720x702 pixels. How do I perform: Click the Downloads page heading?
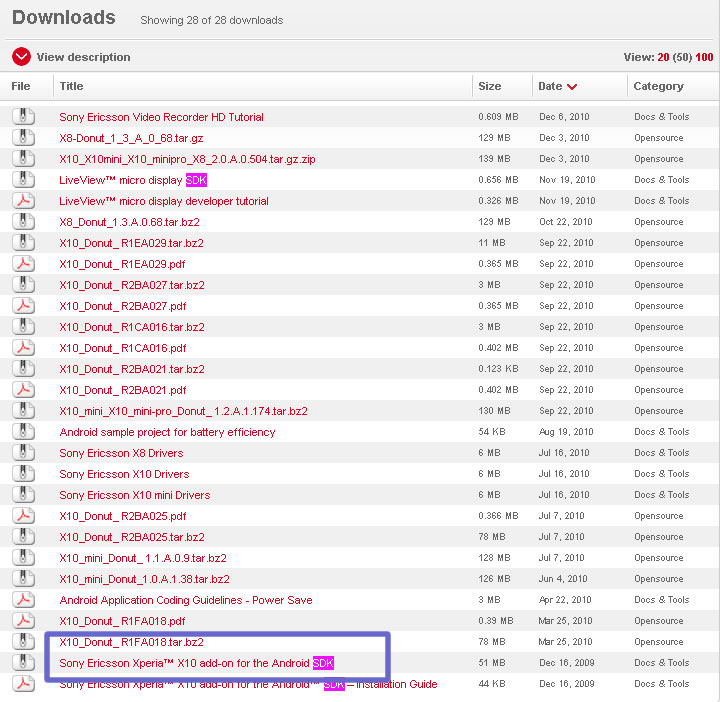coord(64,17)
